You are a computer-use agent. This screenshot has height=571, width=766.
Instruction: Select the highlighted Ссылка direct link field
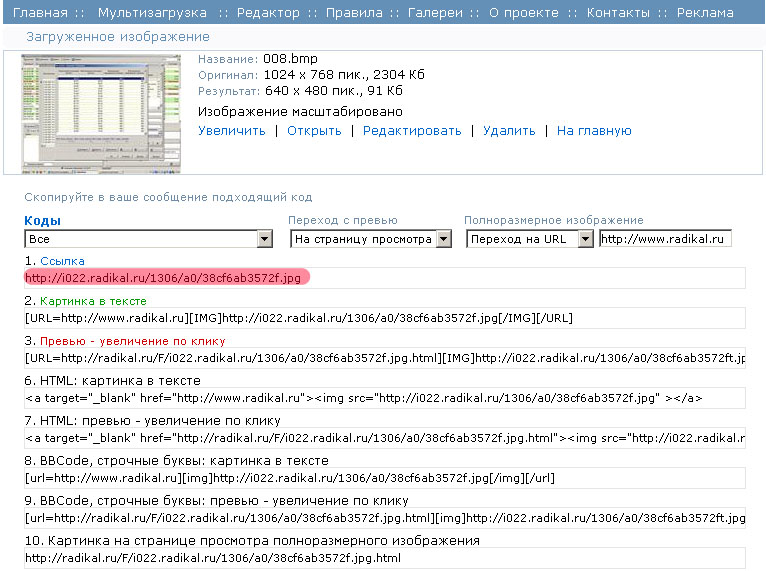click(x=385, y=278)
